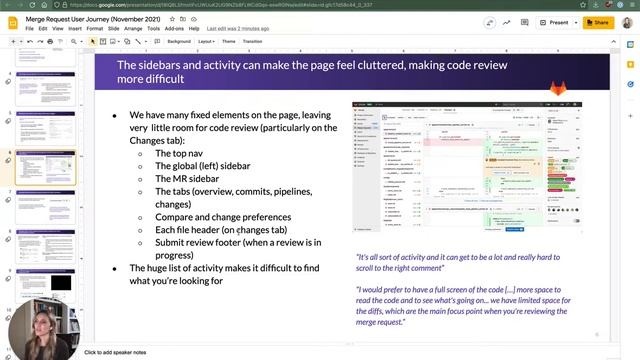The height and width of the screenshot is (360, 640).
Task: Open the Keep side panel icon
Action: (631, 64)
